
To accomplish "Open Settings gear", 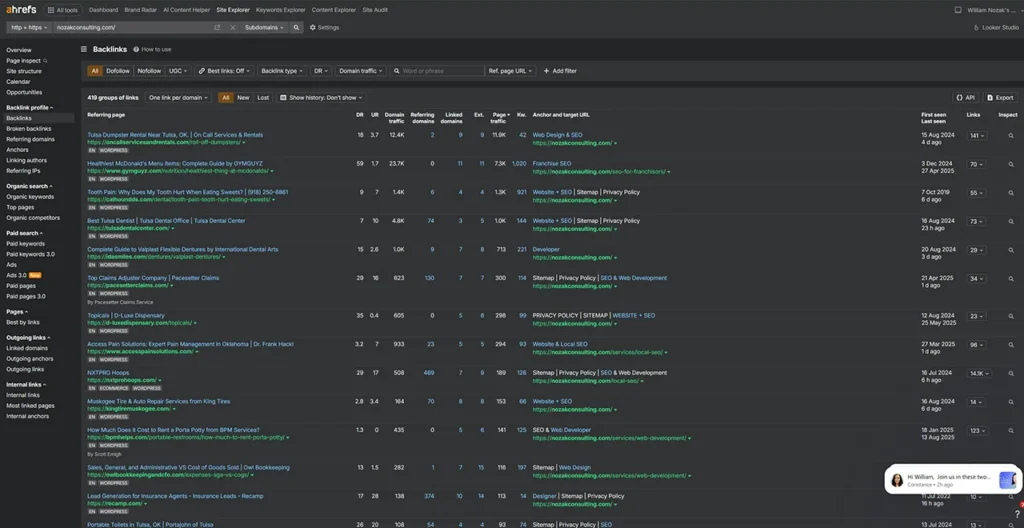I will [x=324, y=27].
